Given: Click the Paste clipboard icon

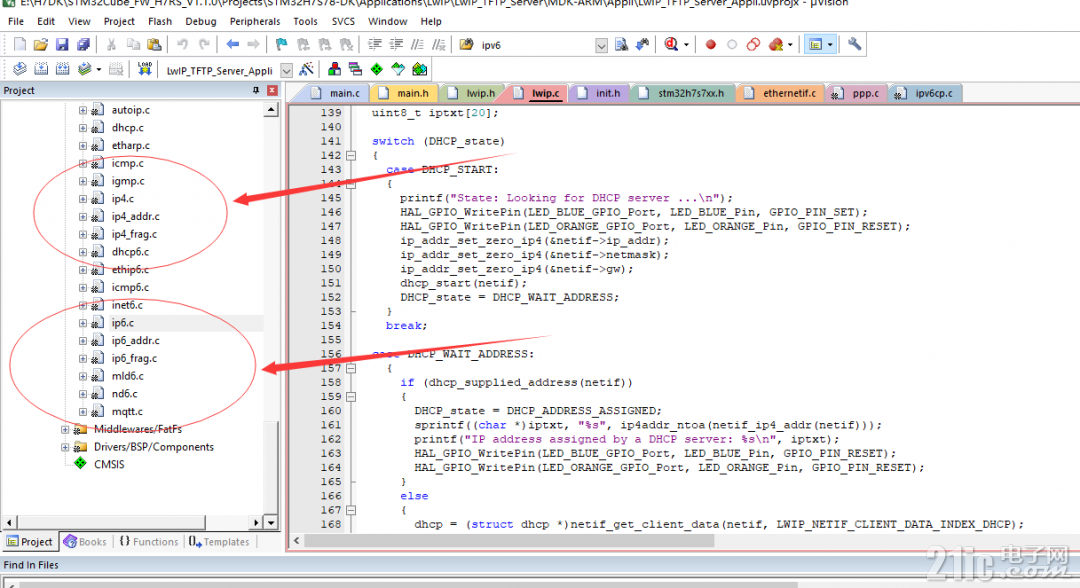Looking at the screenshot, I should click(154, 45).
